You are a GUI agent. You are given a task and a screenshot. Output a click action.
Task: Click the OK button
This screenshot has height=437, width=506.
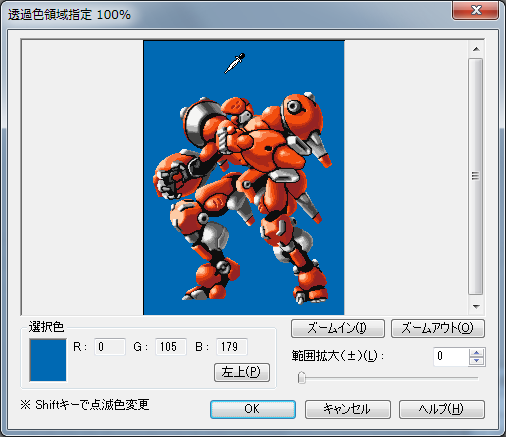(x=253, y=409)
